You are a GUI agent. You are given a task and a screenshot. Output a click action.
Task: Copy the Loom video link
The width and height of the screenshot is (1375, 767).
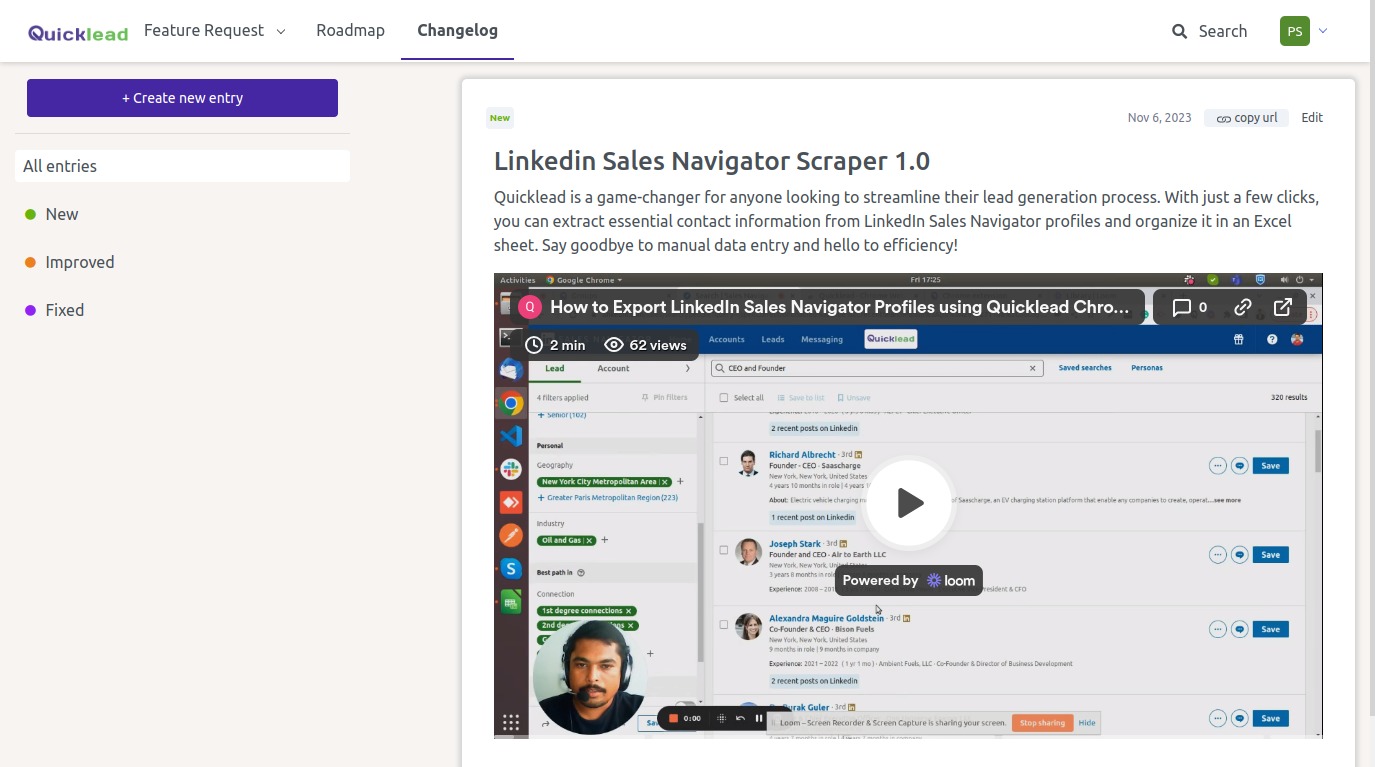1243,307
